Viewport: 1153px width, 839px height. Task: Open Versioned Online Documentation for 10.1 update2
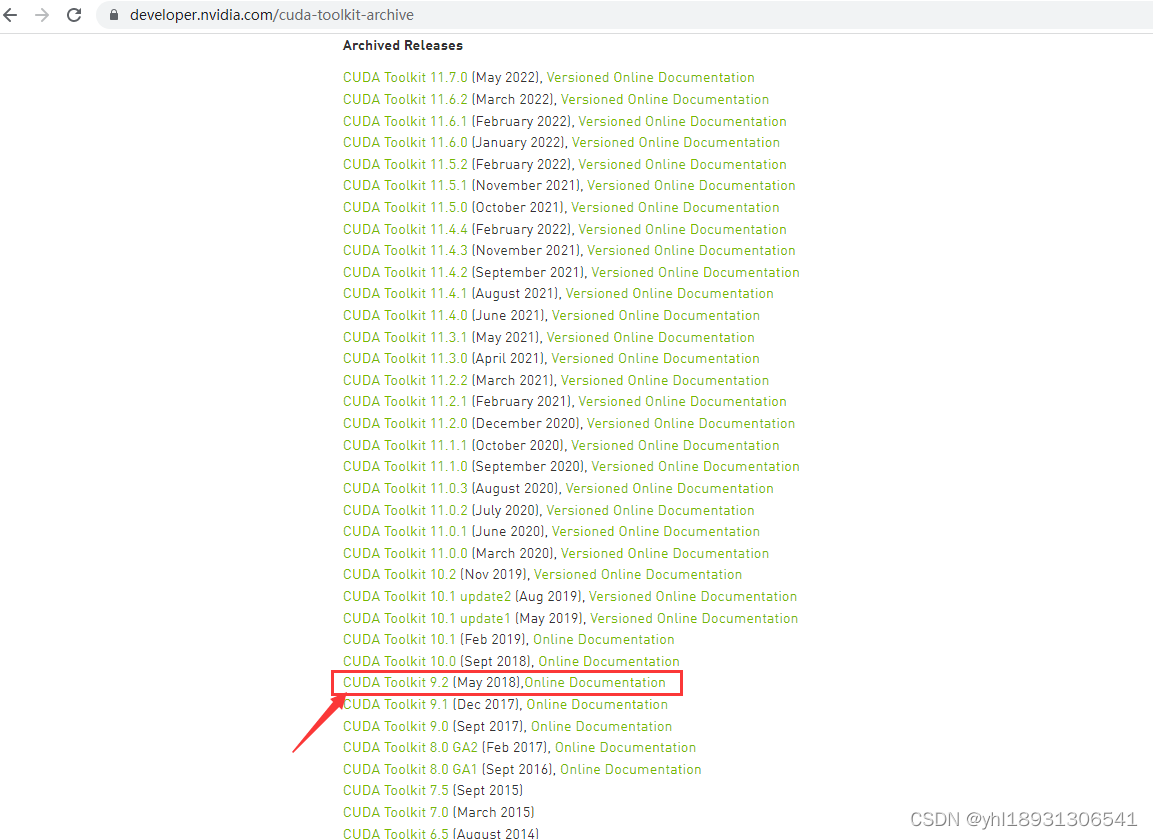(693, 596)
